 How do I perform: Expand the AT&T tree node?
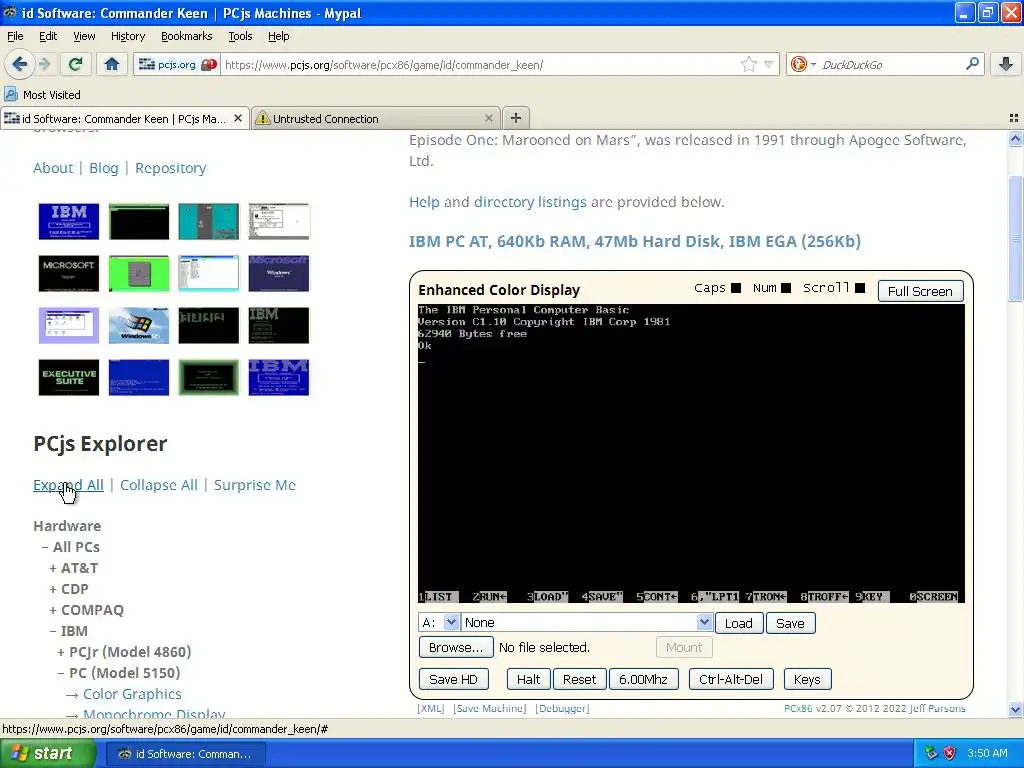[x=53, y=568]
